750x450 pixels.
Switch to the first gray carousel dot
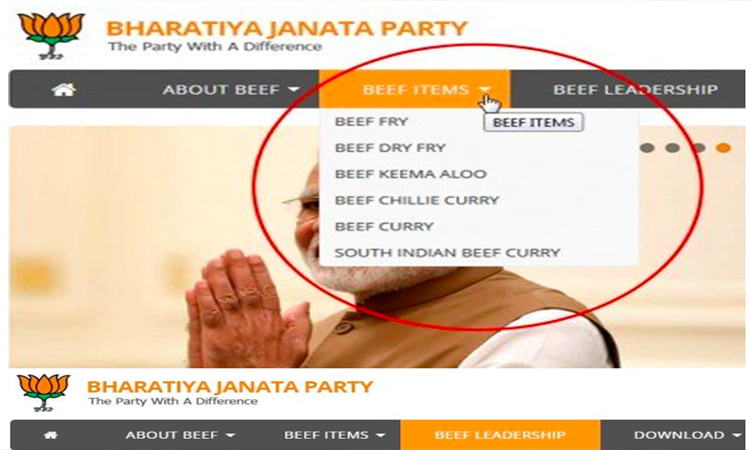[647, 148]
